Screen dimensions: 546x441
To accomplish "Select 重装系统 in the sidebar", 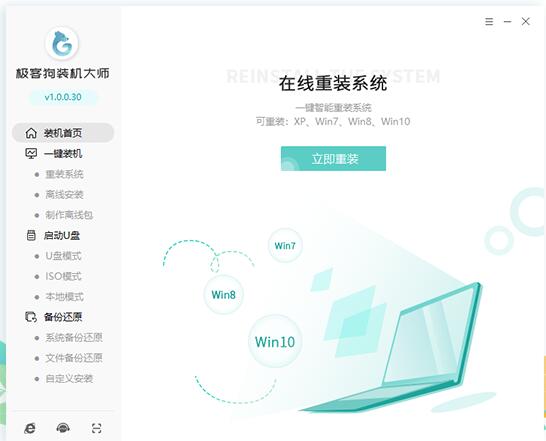I will [x=64, y=174].
